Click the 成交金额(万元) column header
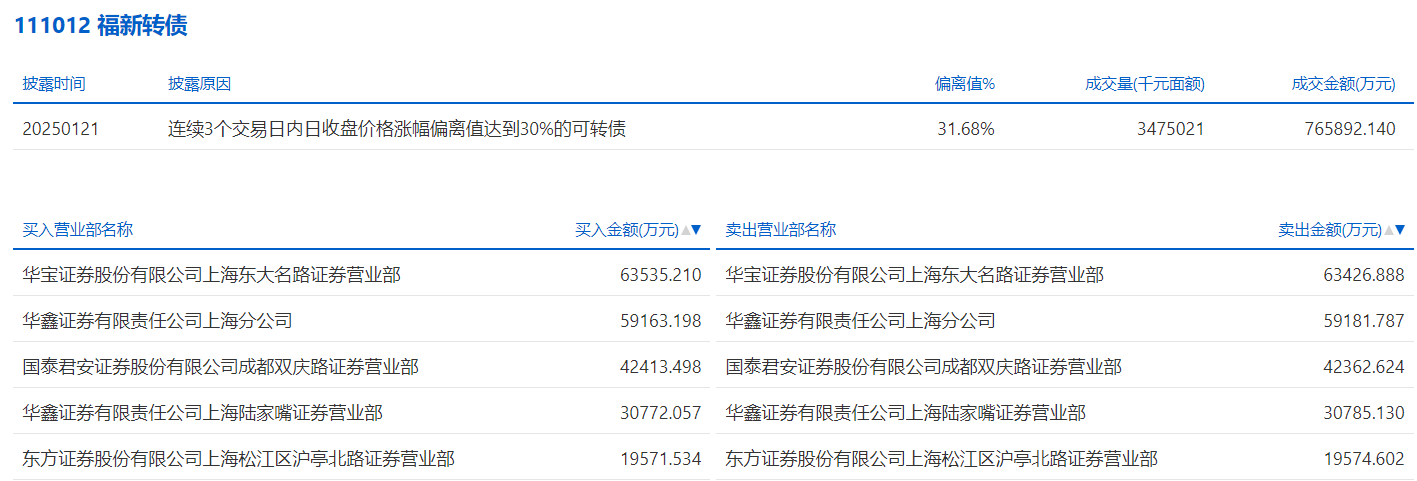Viewport: 1417px width, 481px height. [x=1343, y=84]
